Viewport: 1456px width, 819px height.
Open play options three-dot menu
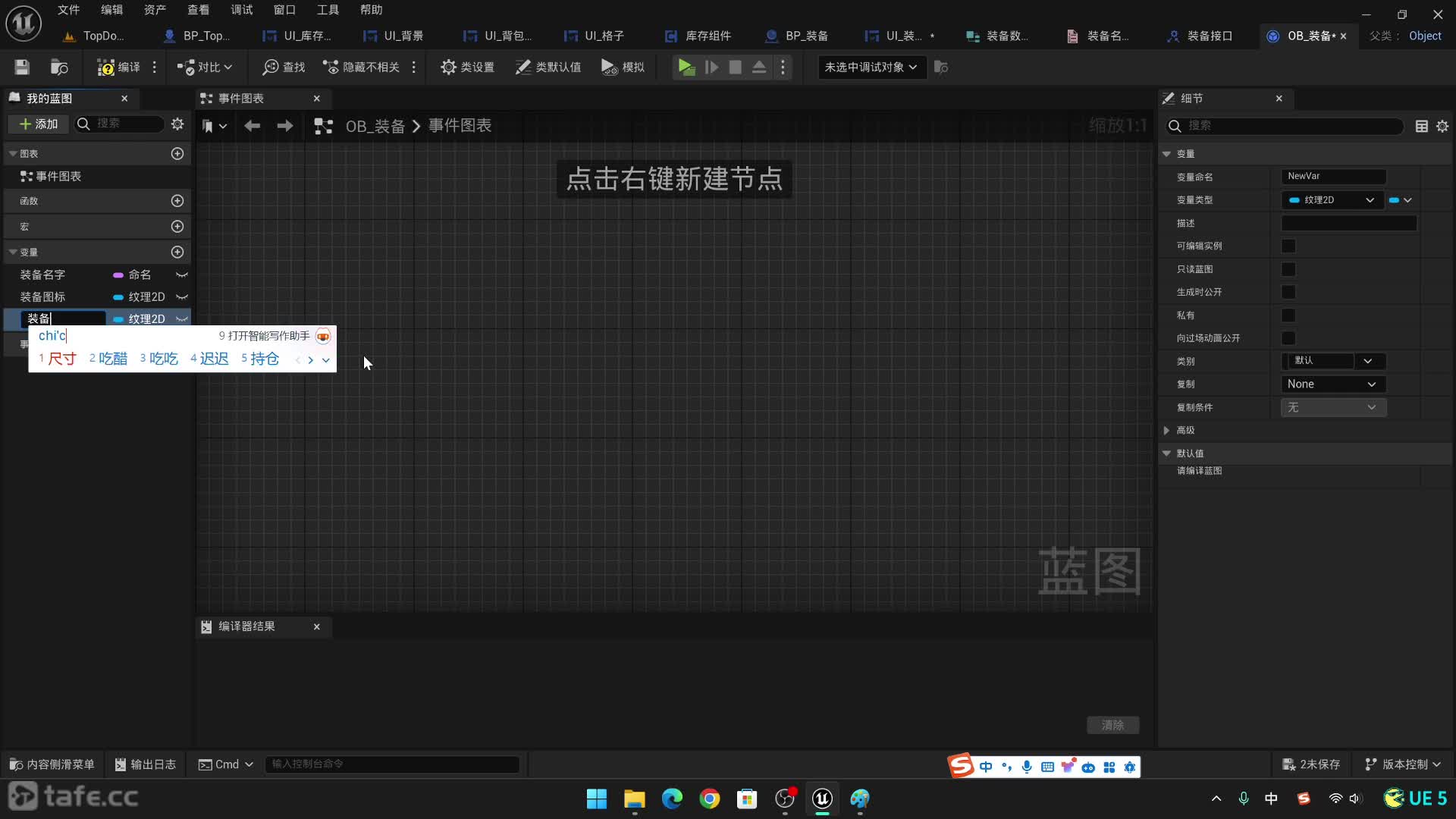[x=783, y=67]
